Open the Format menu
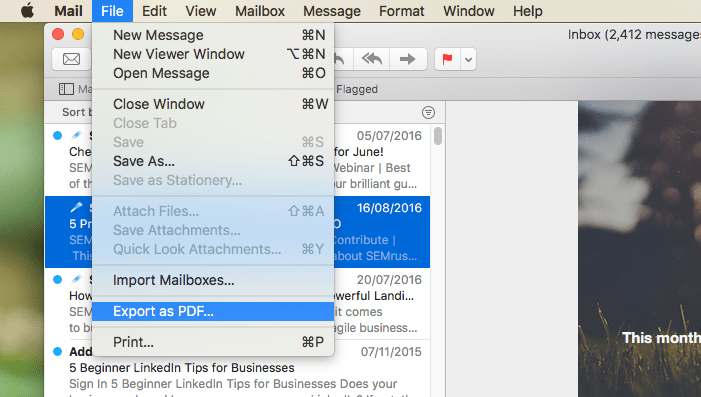 401,11
